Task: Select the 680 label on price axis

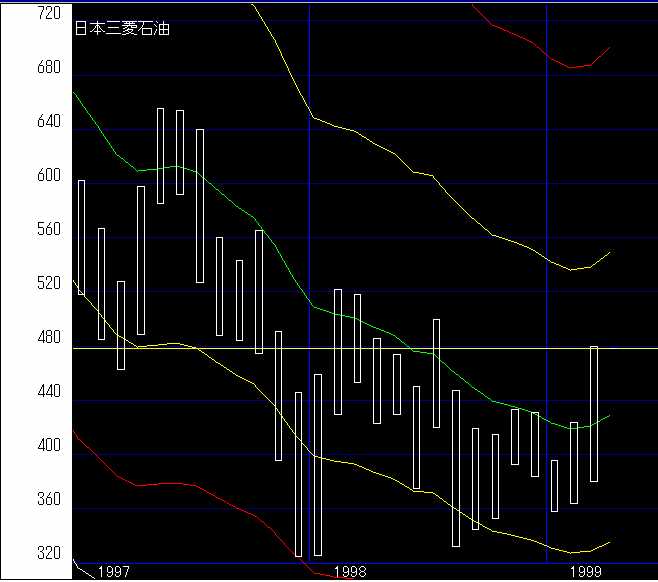Action: (48, 68)
